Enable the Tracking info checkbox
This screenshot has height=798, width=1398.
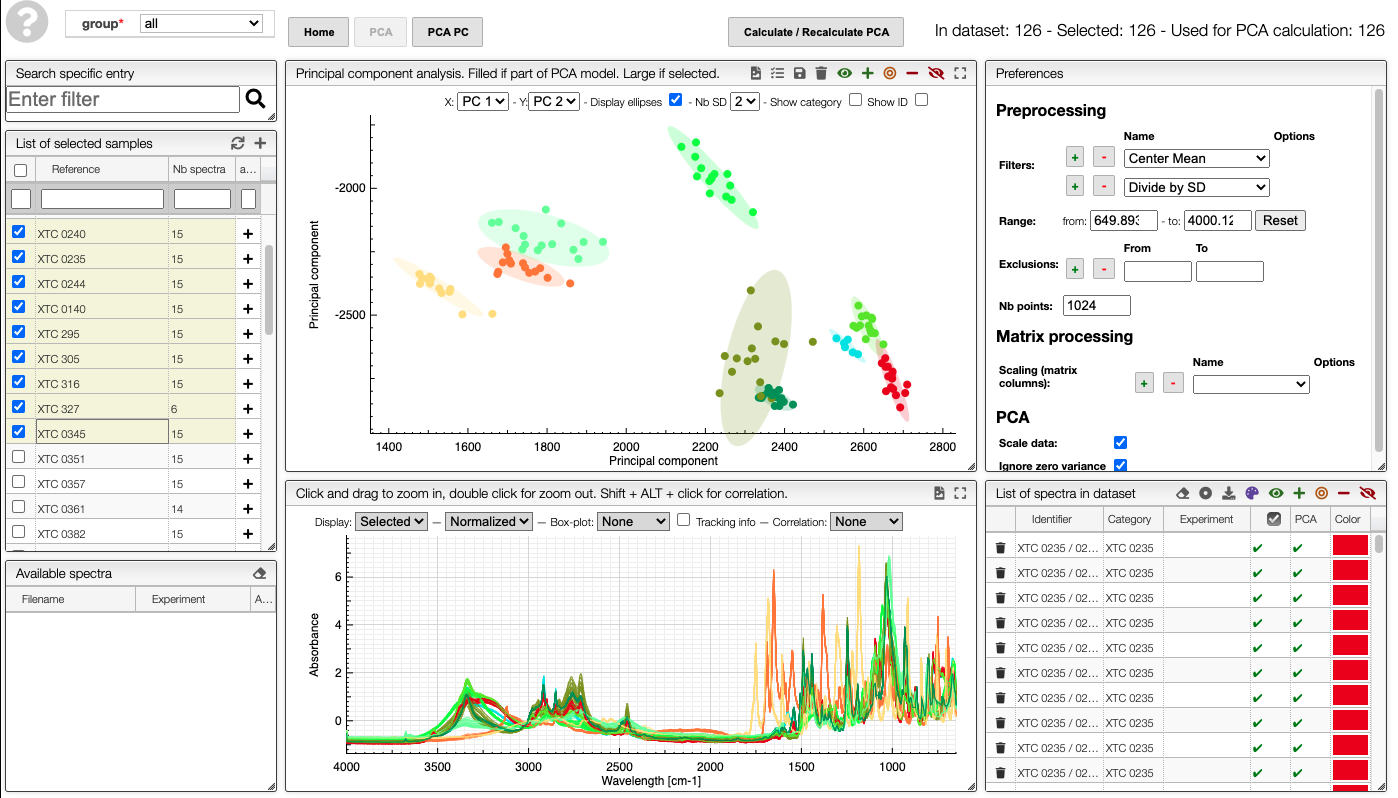[x=684, y=520]
